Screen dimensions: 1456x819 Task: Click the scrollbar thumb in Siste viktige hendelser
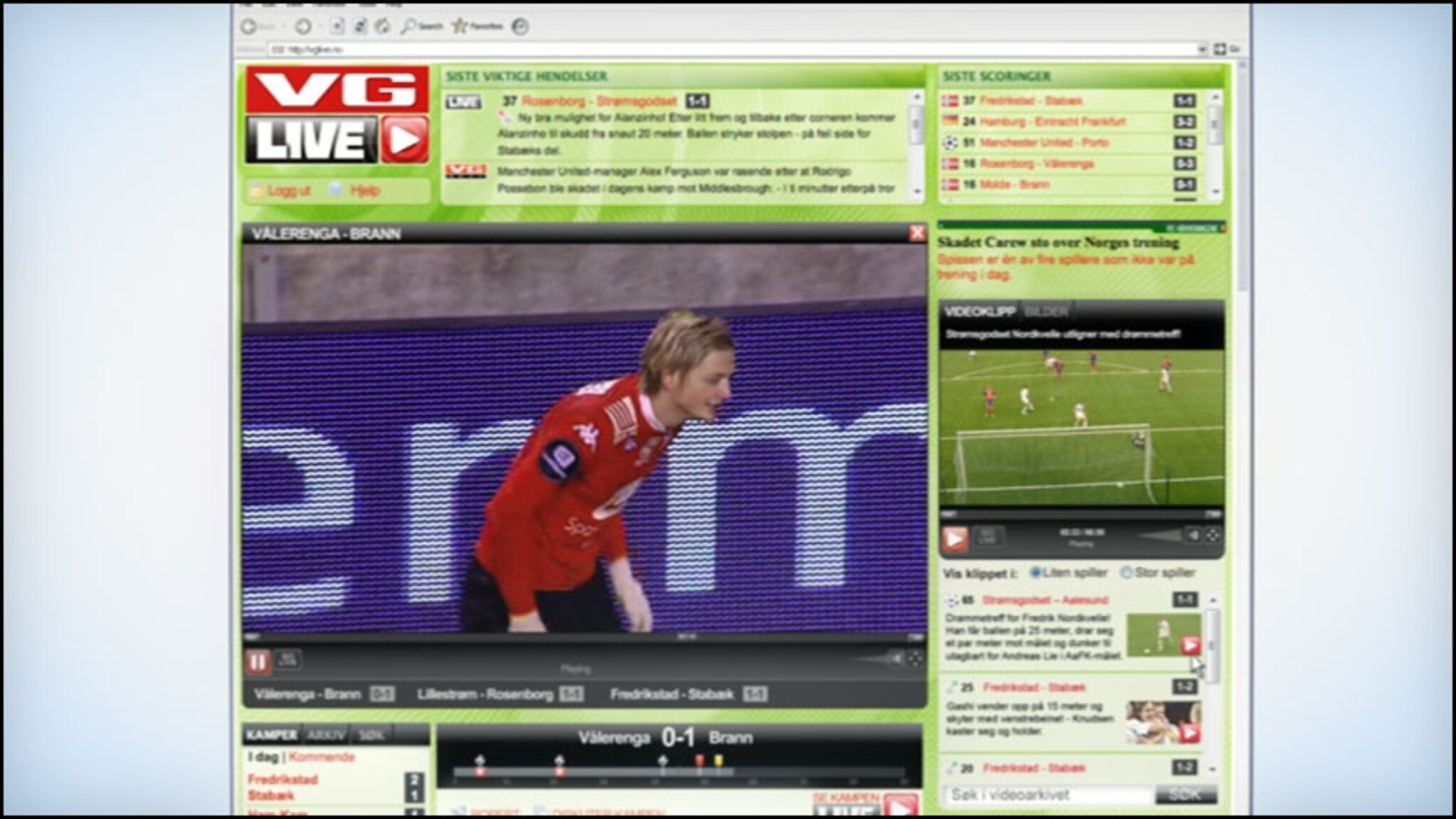click(916, 124)
